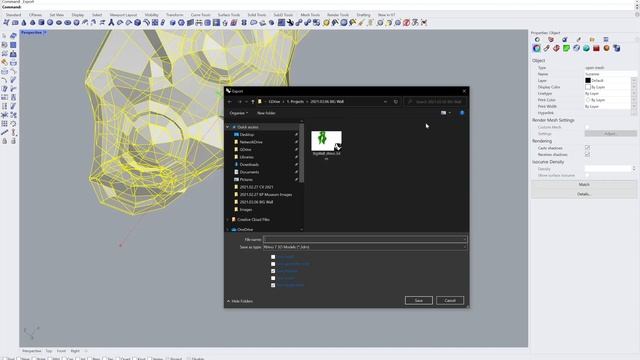Go forward in Export dialog navigation
Image resolution: width=640 pixels, height=360 pixels.
[240, 102]
